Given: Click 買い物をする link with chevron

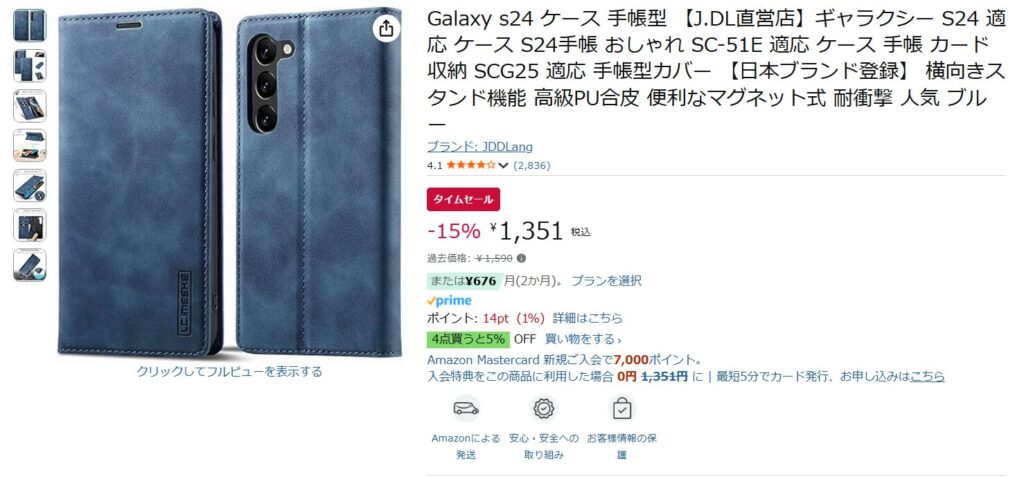Looking at the screenshot, I should [583, 339].
